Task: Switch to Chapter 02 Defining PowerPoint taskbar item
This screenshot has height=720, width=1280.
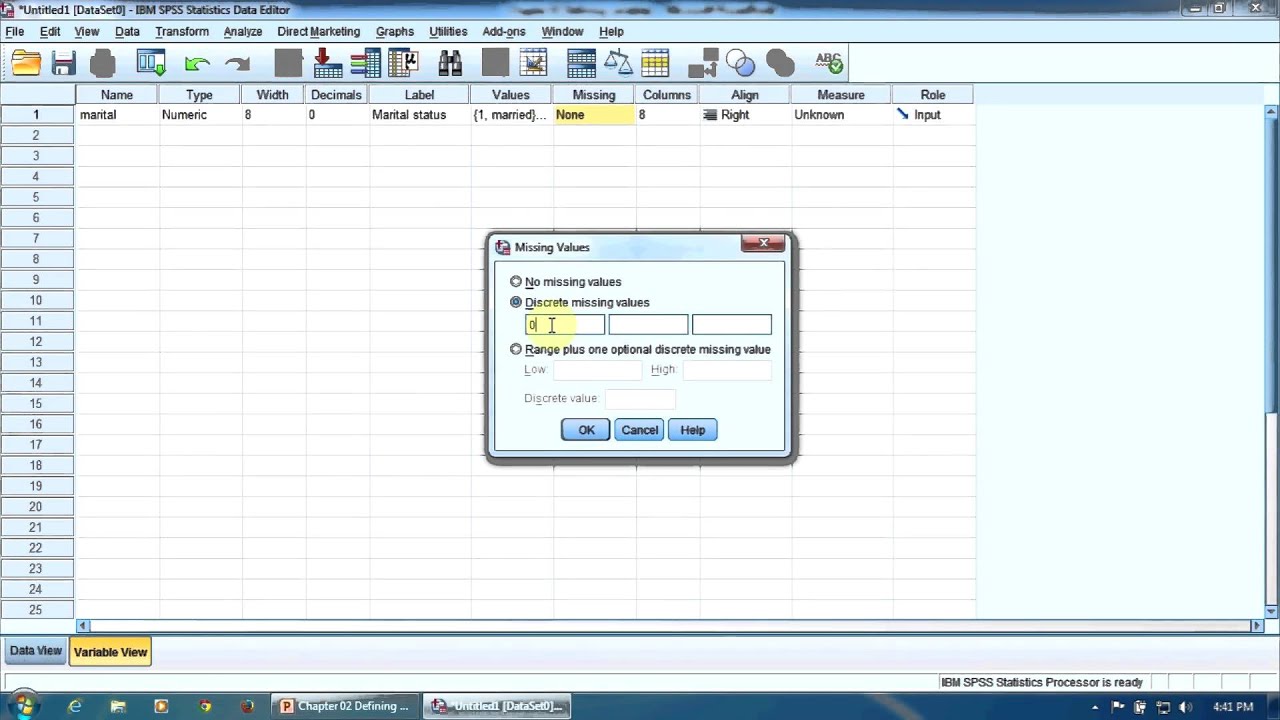Action: tap(346, 706)
